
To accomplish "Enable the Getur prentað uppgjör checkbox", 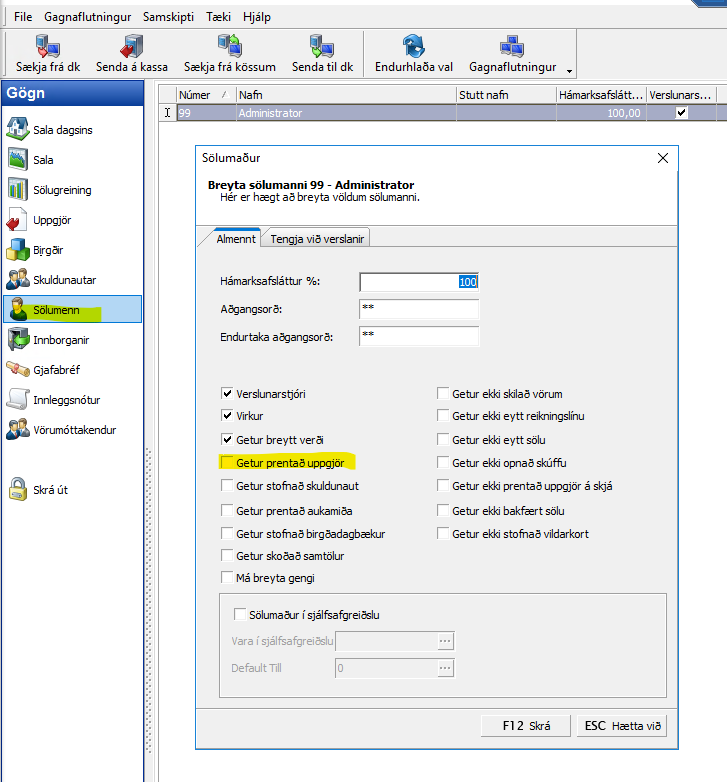I will coord(227,463).
